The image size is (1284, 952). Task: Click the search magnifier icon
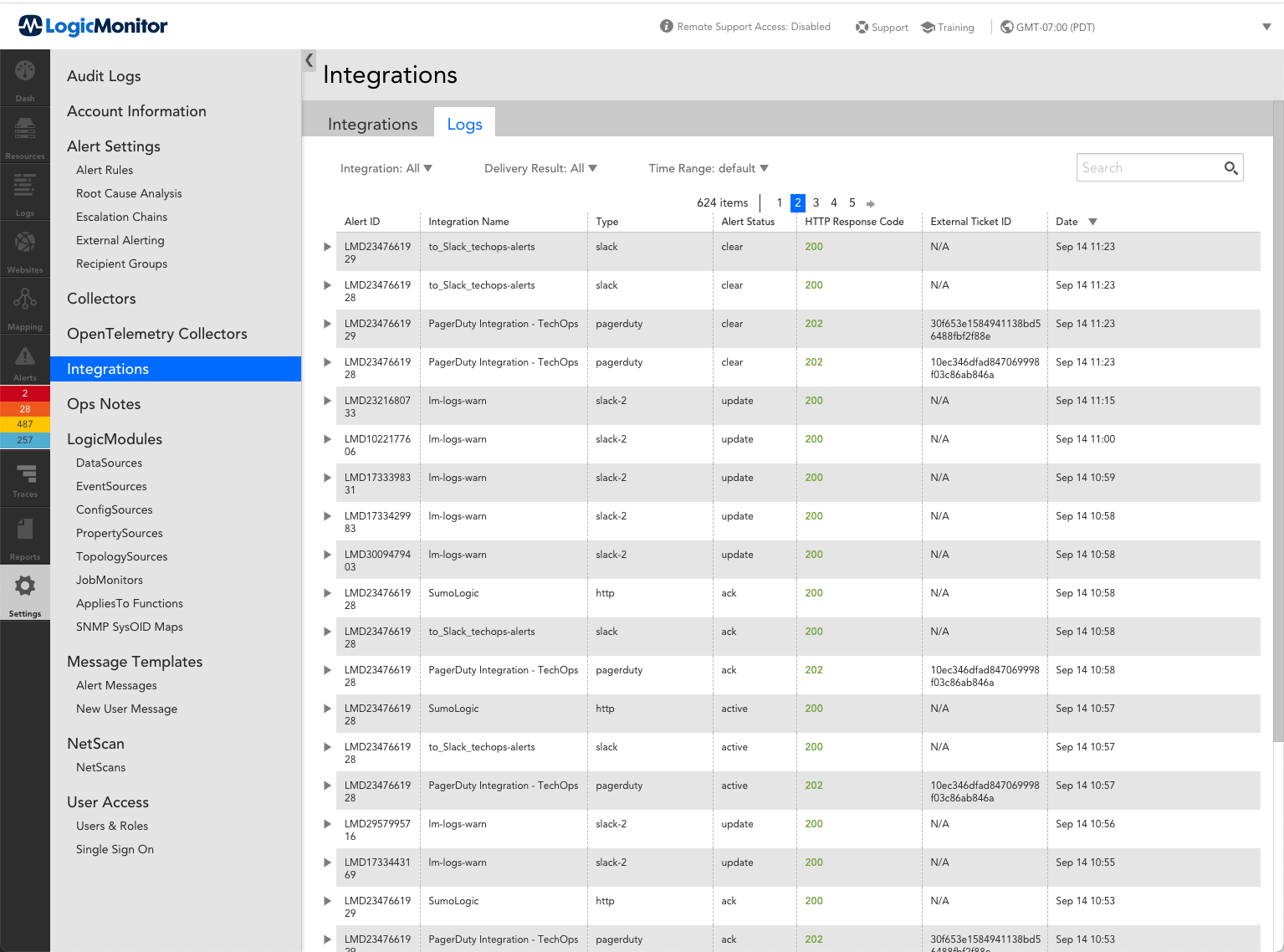[1230, 168]
